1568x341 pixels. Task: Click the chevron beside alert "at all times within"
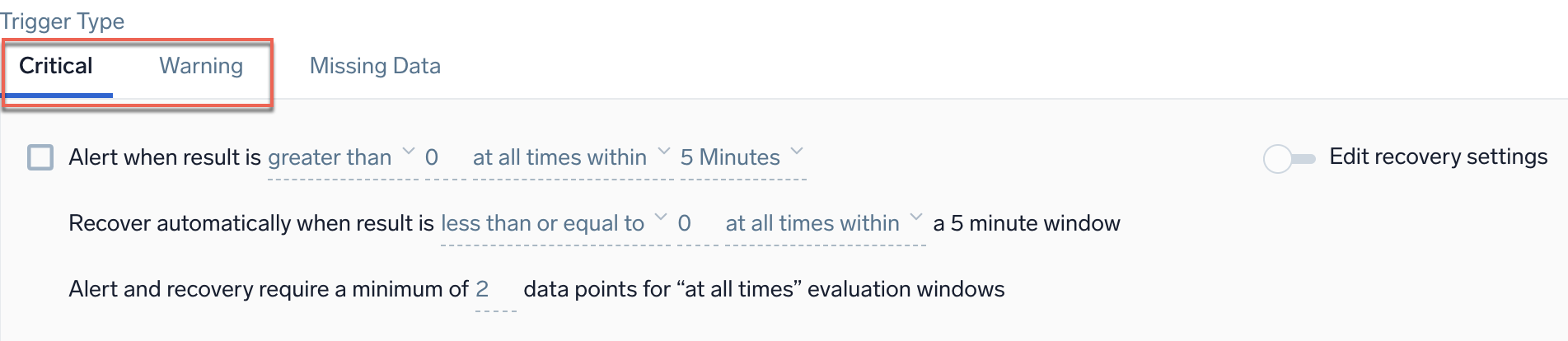[663, 152]
